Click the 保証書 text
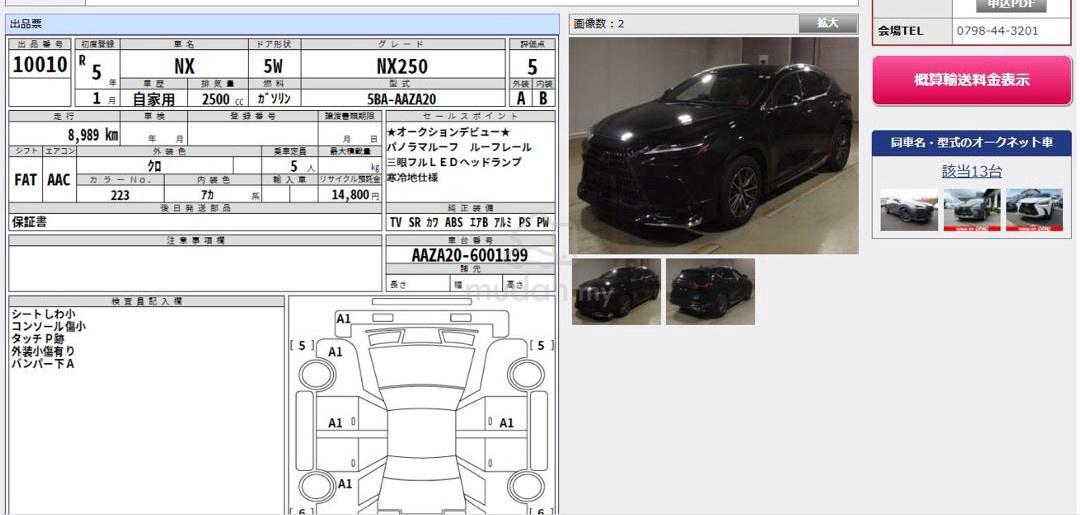Viewport: 1080px width, 515px height. point(30,222)
